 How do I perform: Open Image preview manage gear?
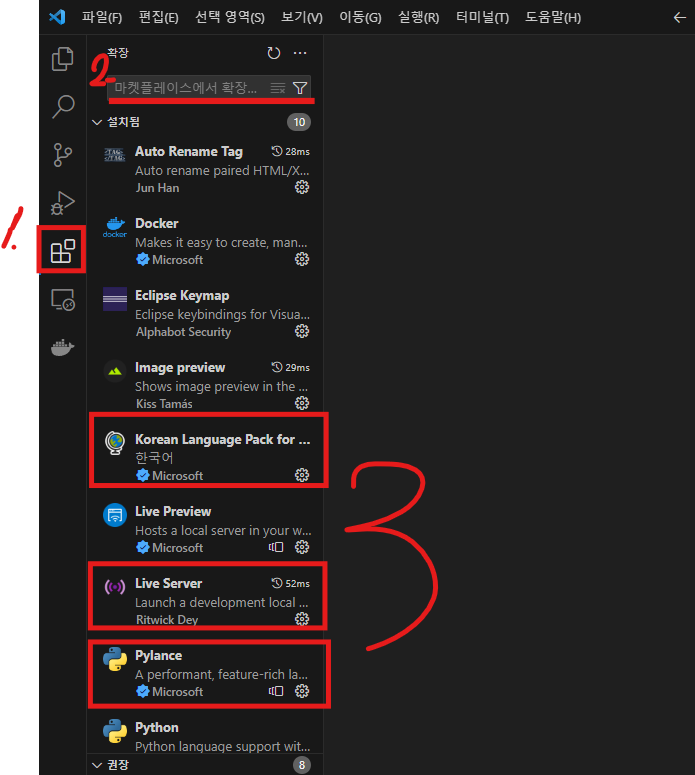[x=302, y=403]
